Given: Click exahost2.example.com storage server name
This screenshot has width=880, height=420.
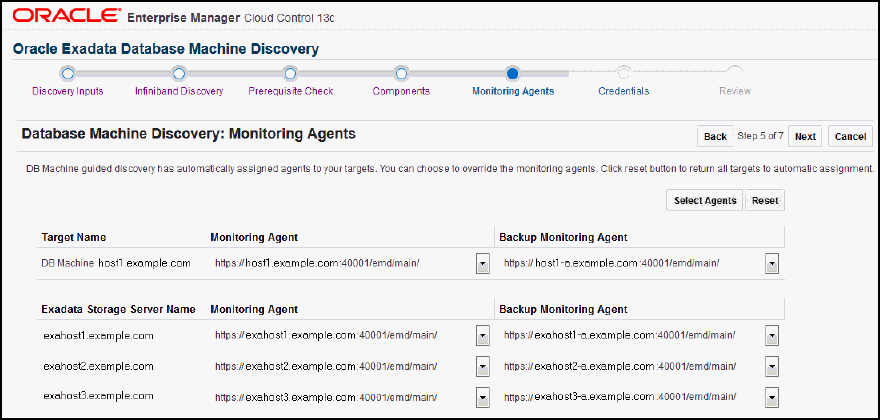Looking at the screenshot, I should [x=98, y=367].
